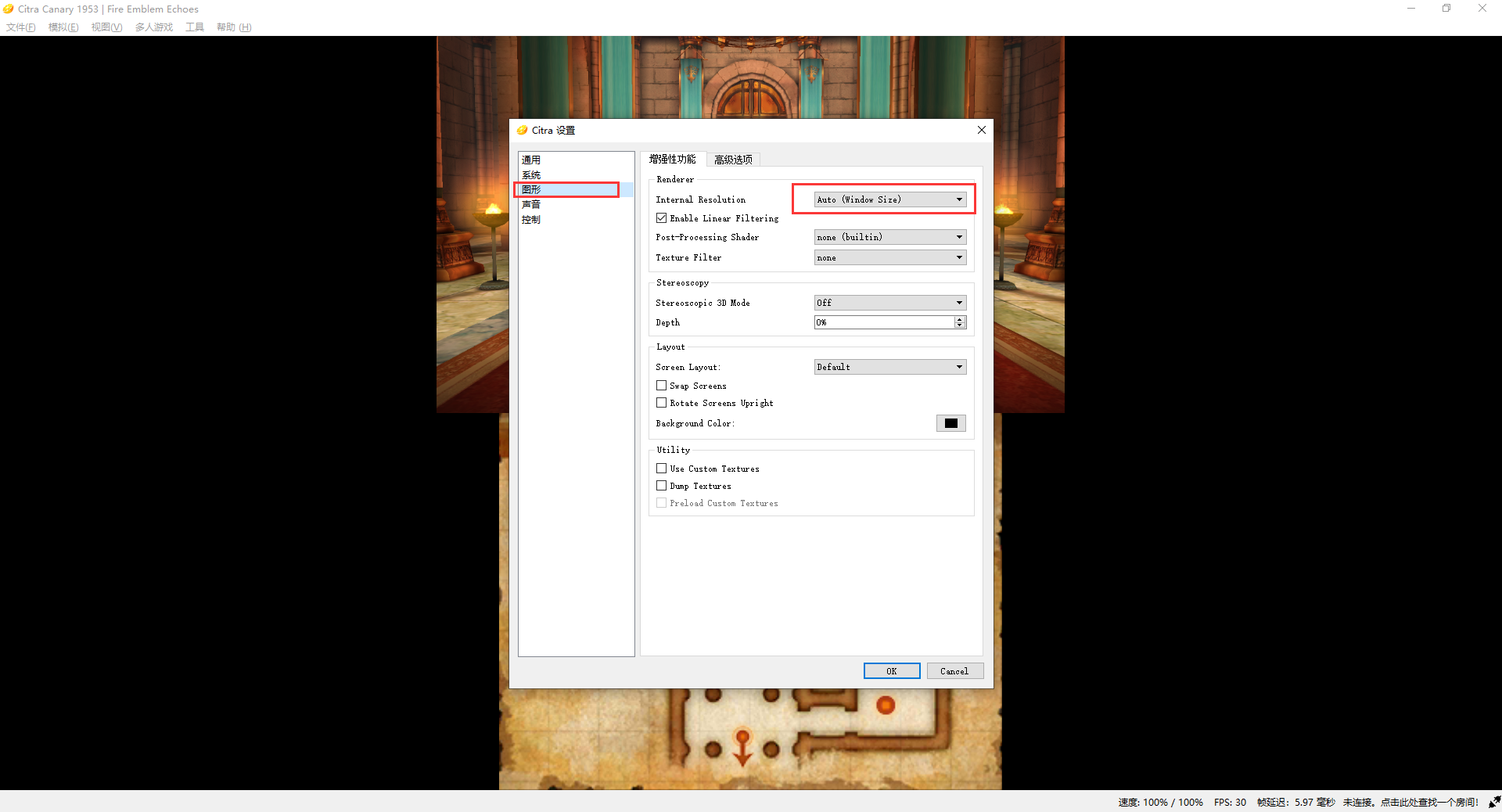Screen dimensions: 1502x812
Task: Open the Background Color black swatch
Action: coord(950,423)
